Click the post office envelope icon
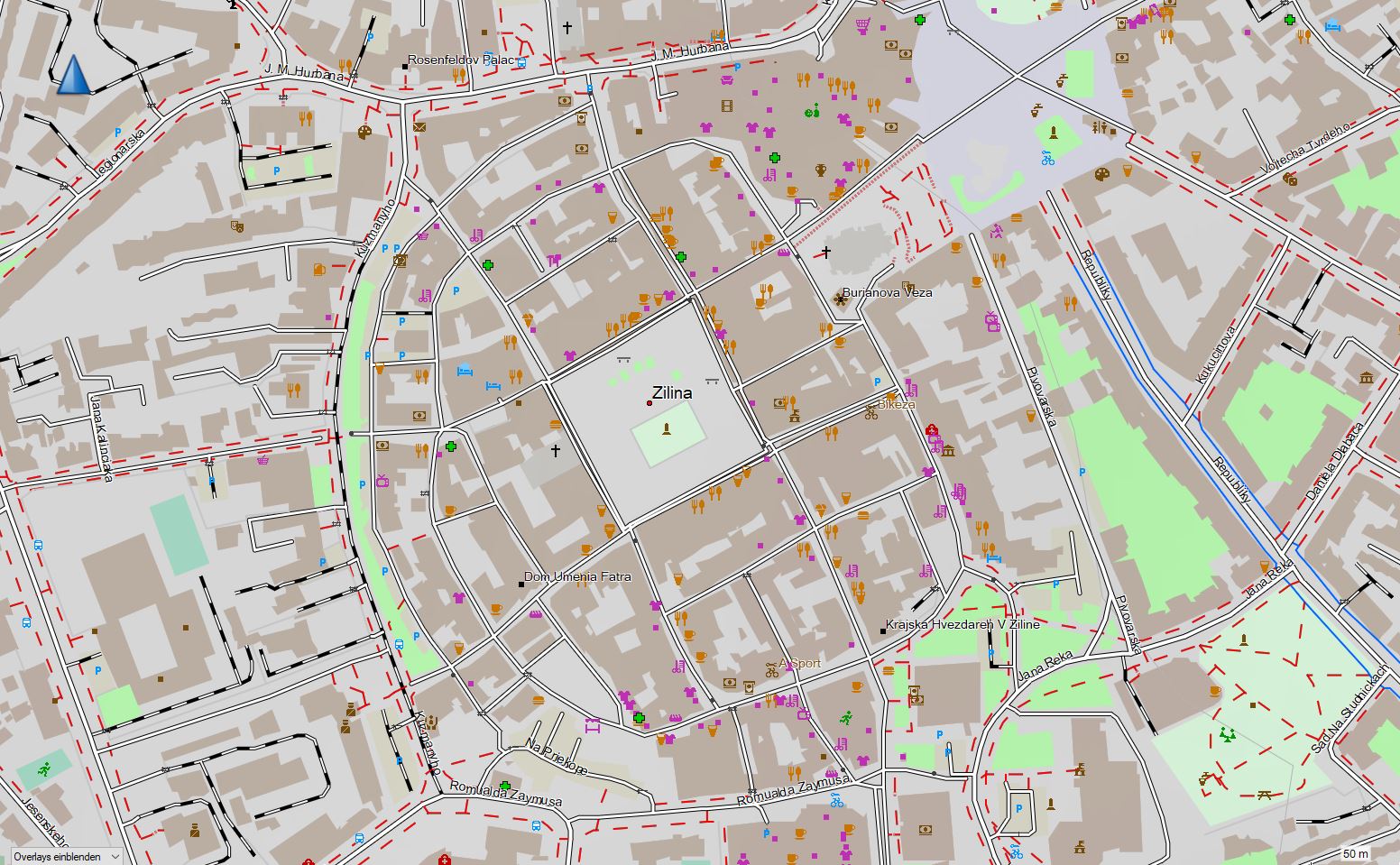 (x=419, y=127)
